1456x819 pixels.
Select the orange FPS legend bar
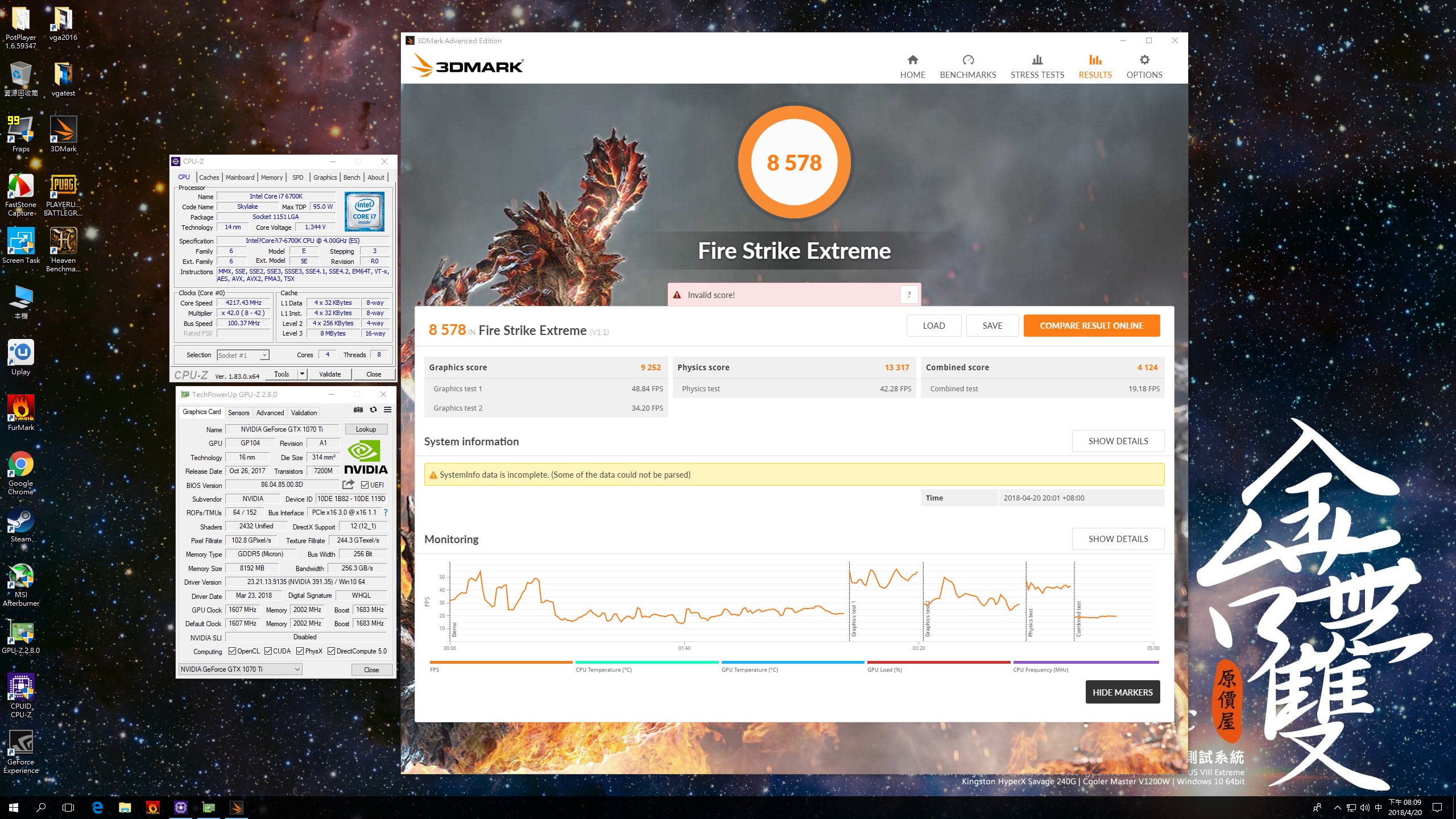[x=501, y=663]
